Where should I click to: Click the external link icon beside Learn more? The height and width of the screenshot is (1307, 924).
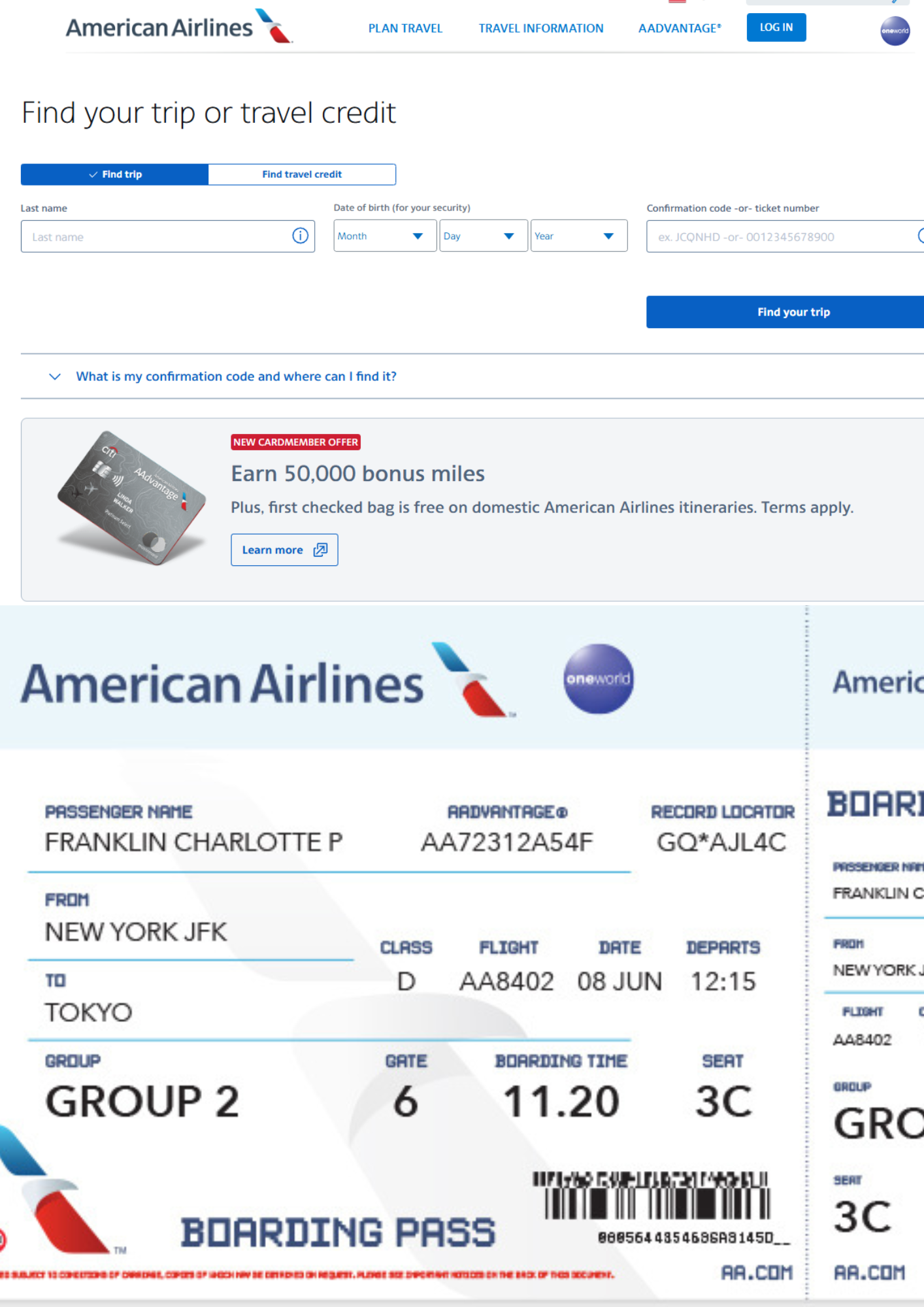tap(320, 550)
